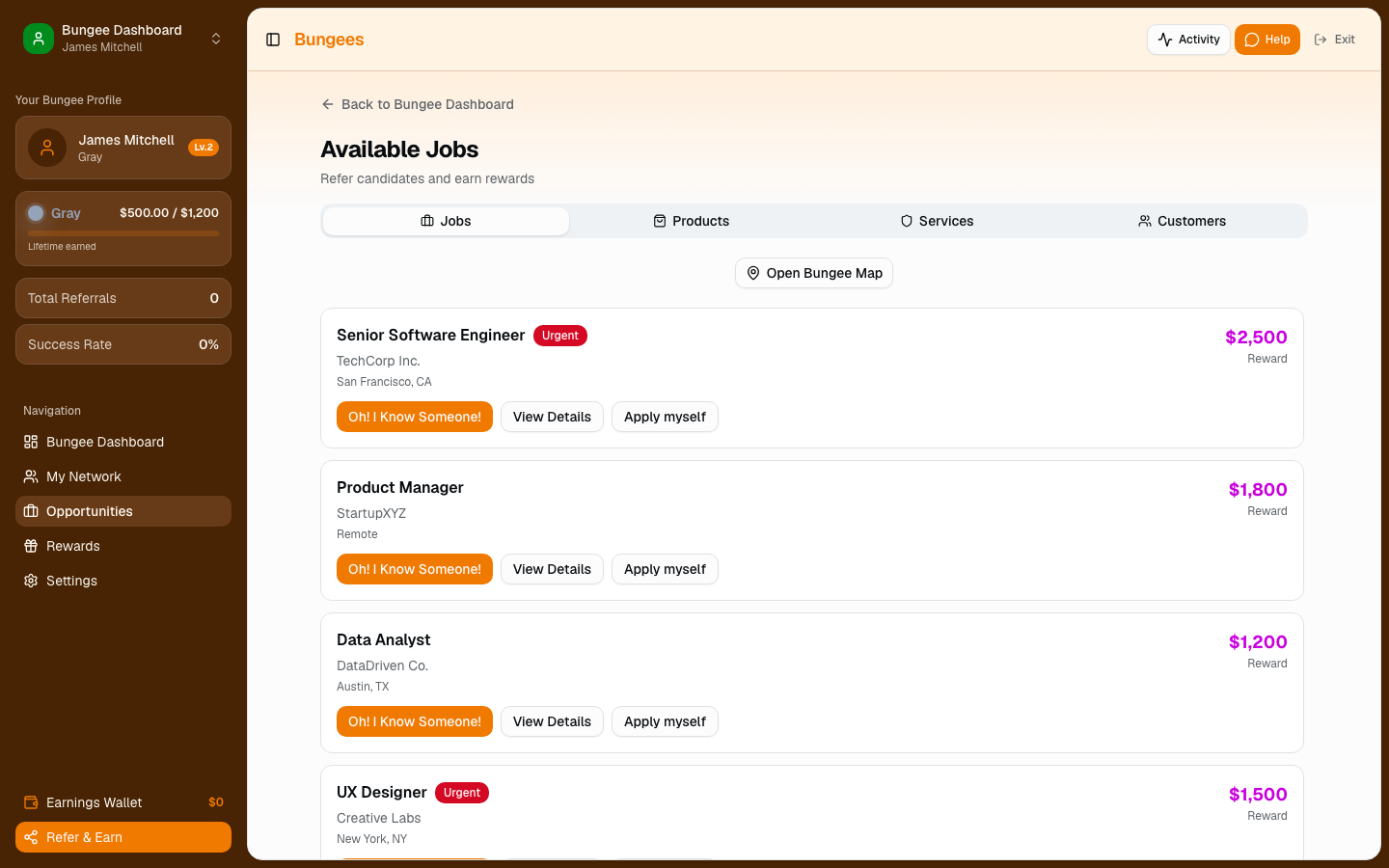Screen dimensions: 1389x868
Task: Click Oh! I Know Someone for Product Manager
Action: 415,569
